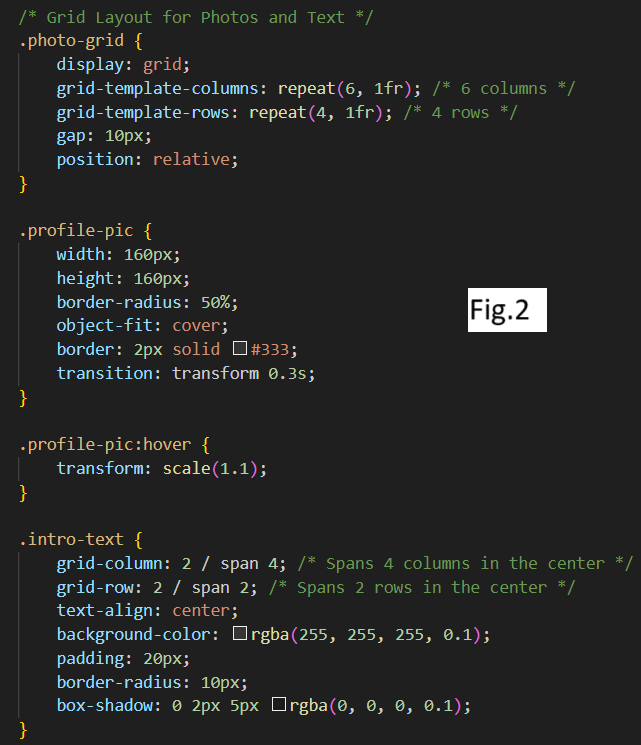Viewport: 641px width, 745px height.
Task: Click the .intro-text selector
Action: point(70,539)
